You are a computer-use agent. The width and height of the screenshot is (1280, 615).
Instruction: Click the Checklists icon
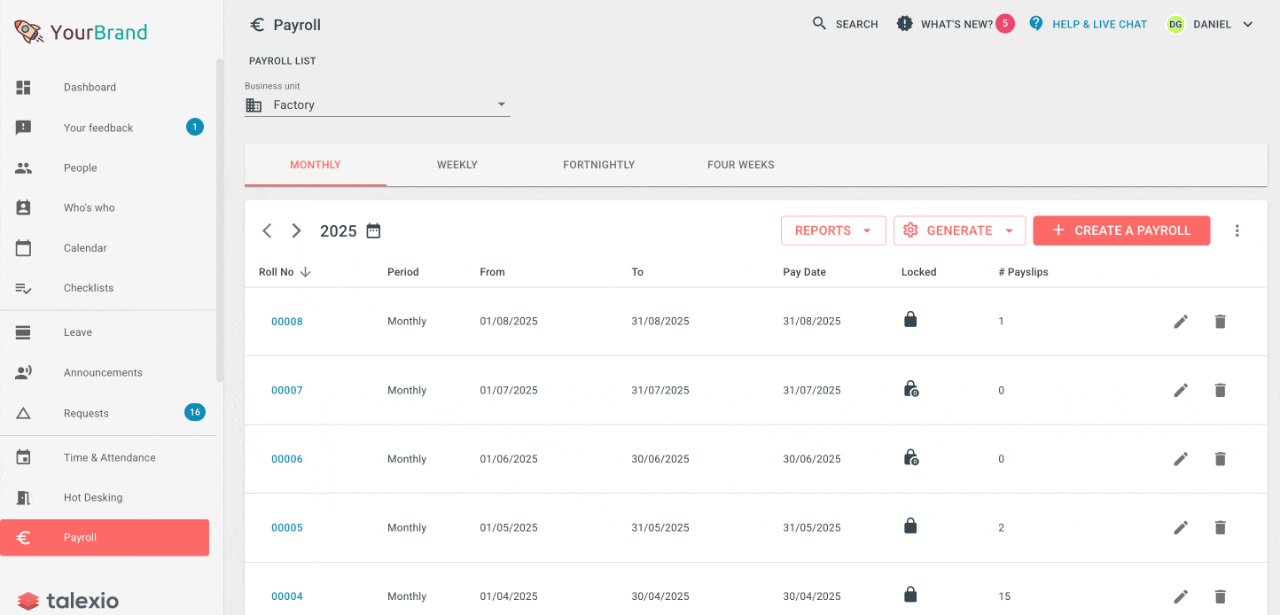click(24, 288)
